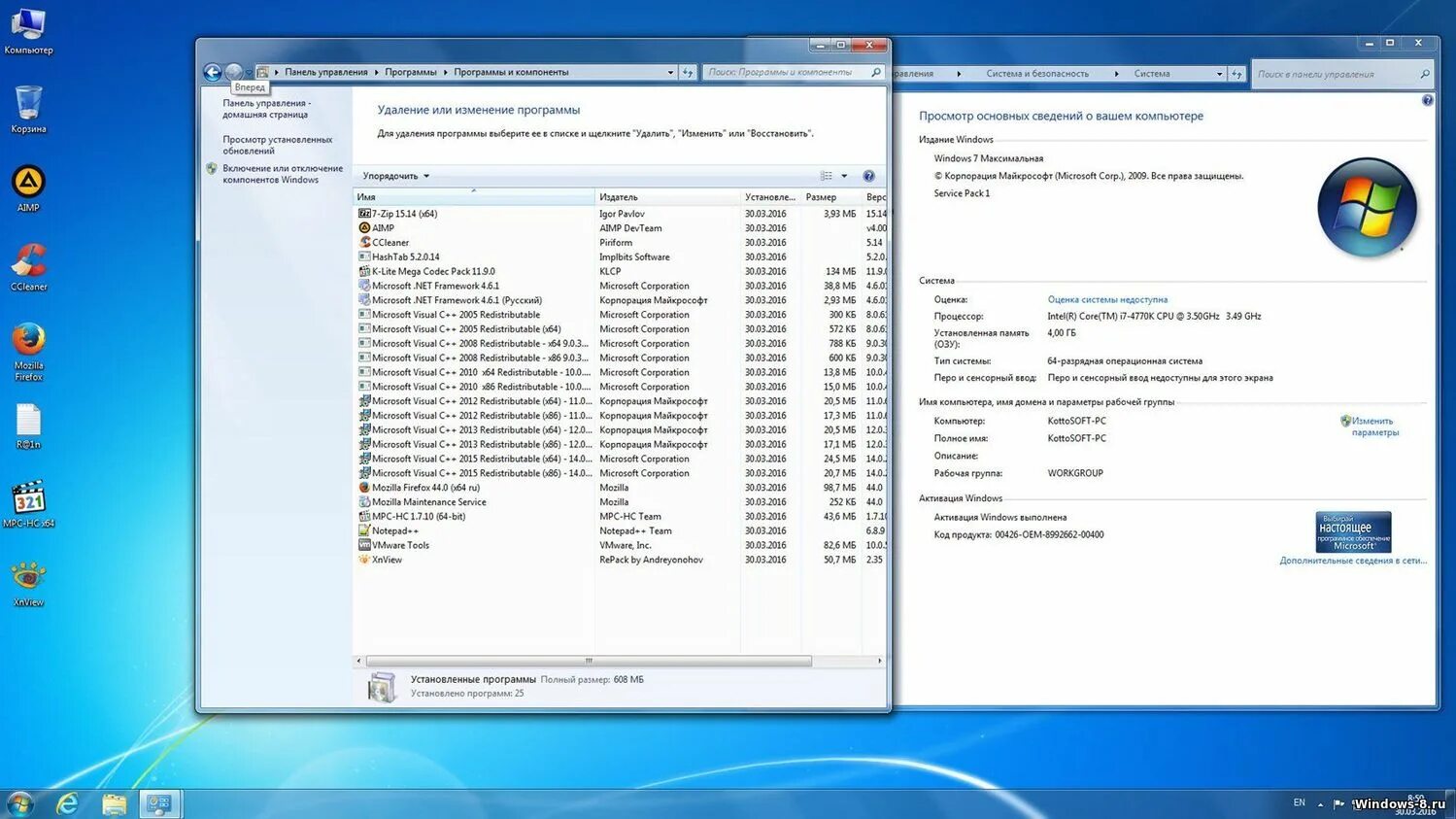Click the horizontal scrollbar of program list
Screen dimensions: 1456x819
(589, 661)
